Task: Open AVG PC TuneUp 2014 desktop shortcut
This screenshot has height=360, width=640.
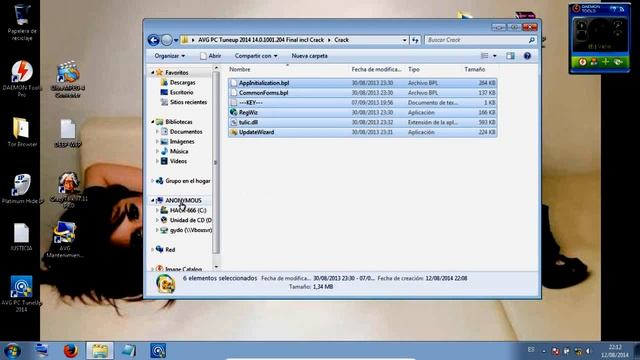Action: pyautogui.click(x=21, y=294)
